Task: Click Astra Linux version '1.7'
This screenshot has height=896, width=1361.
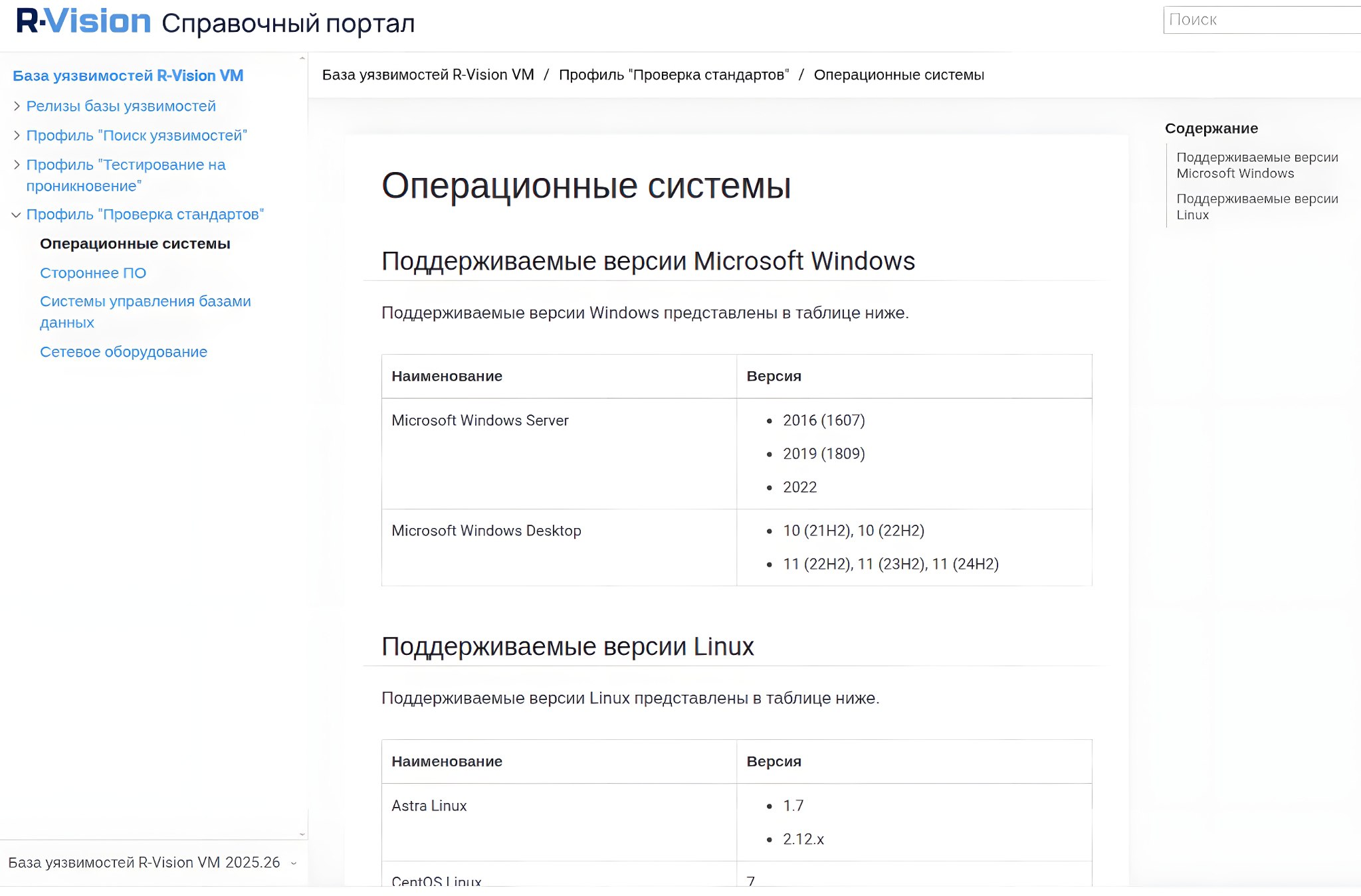Action: (793, 806)
